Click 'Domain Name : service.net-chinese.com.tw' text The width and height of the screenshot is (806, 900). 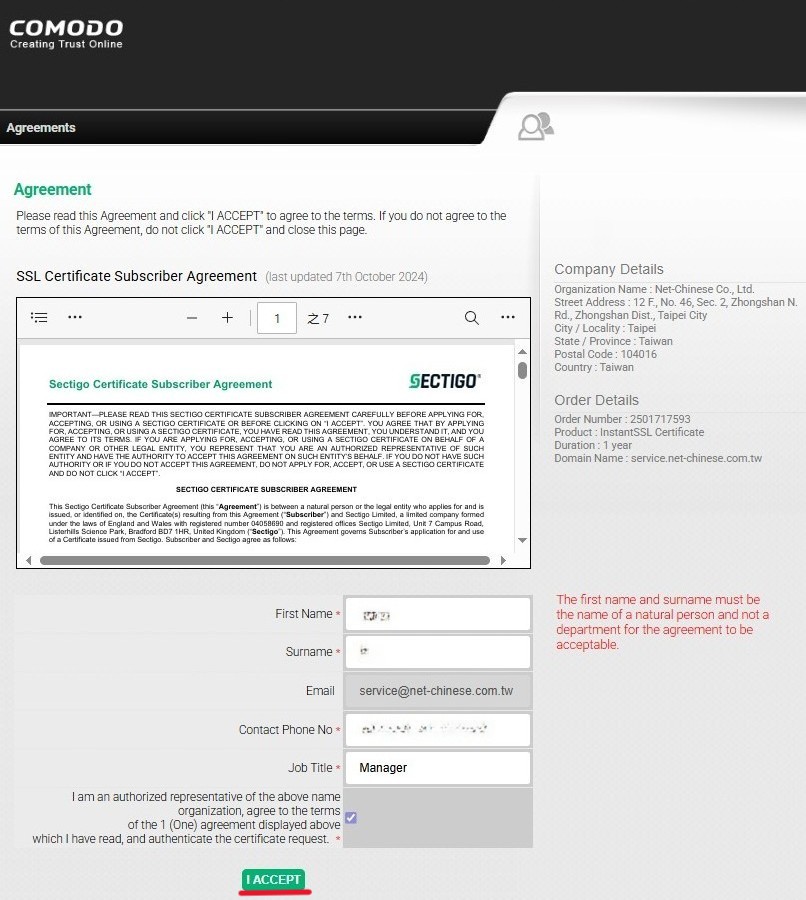[658, 458]
